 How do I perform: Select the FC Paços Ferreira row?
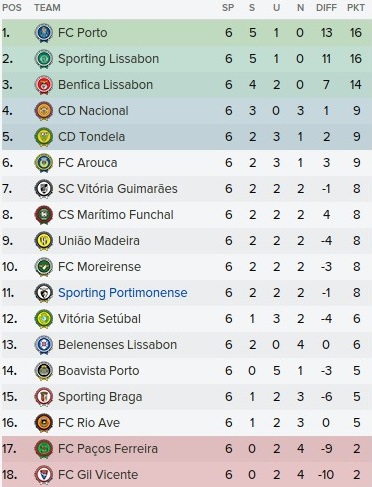187,449
